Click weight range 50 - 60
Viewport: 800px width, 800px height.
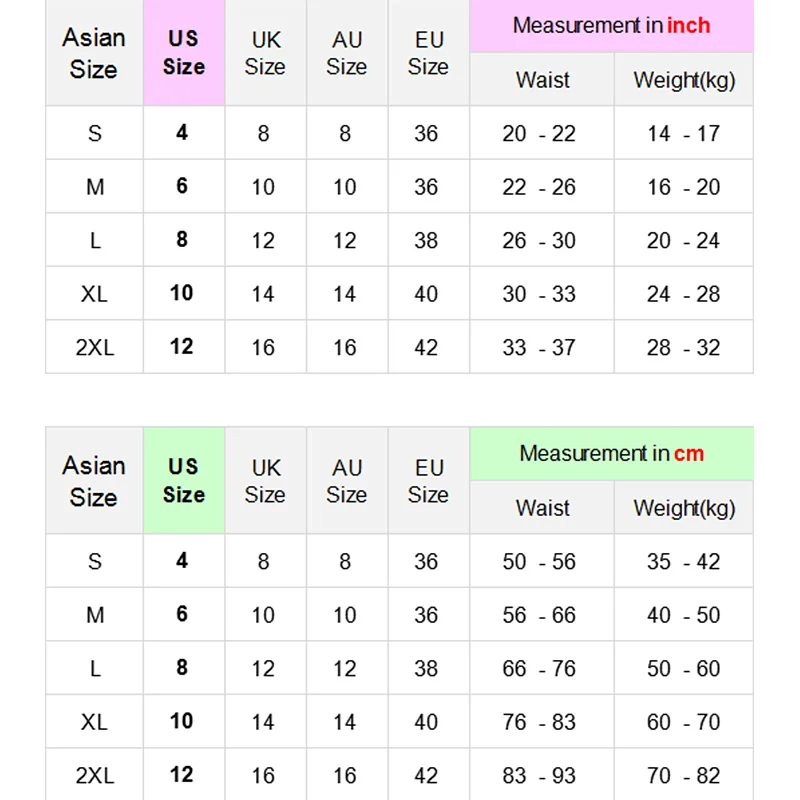(684, 669)
